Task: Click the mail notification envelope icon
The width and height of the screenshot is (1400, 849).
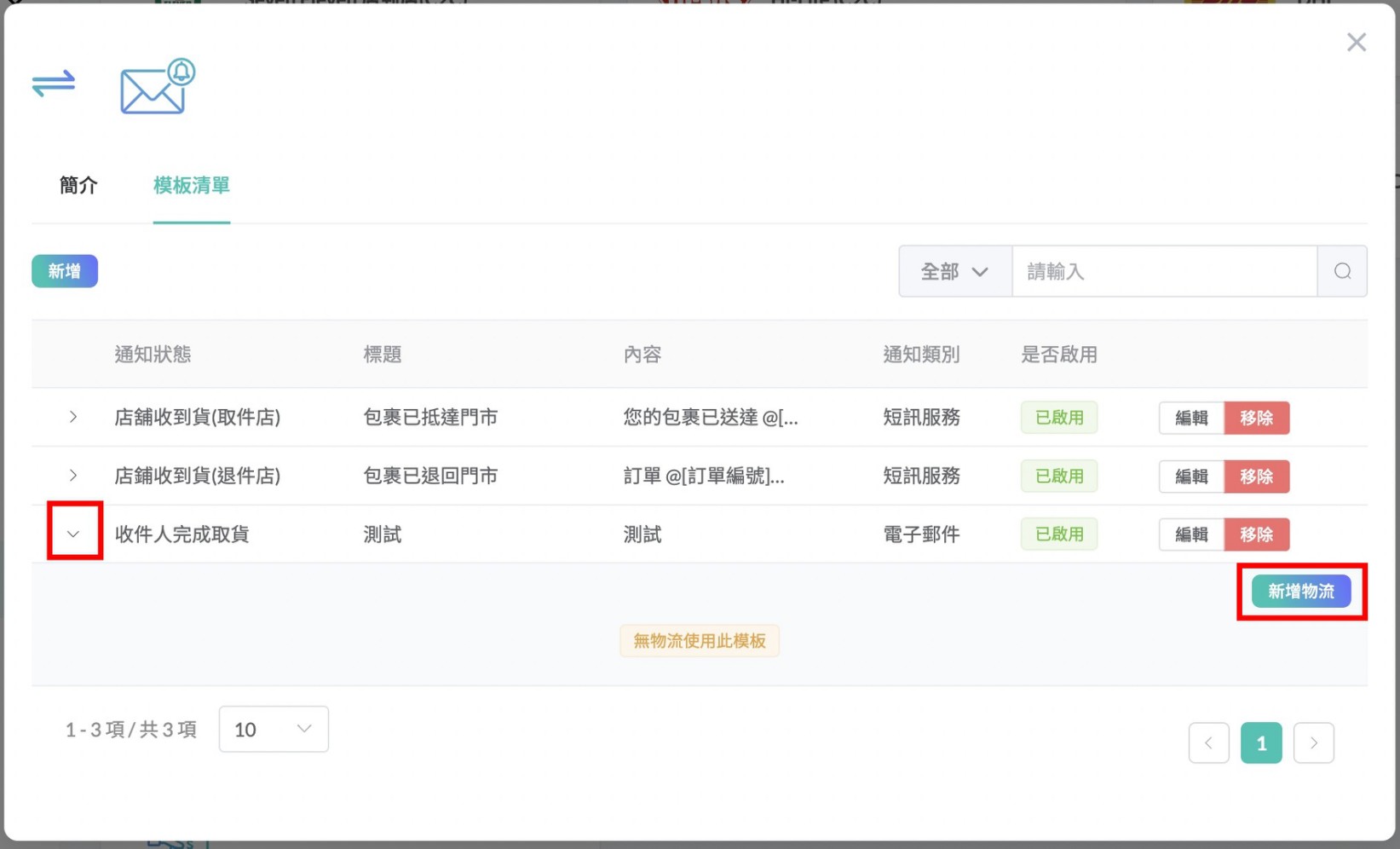Action: pyautogui.click(x=157, y=87)
